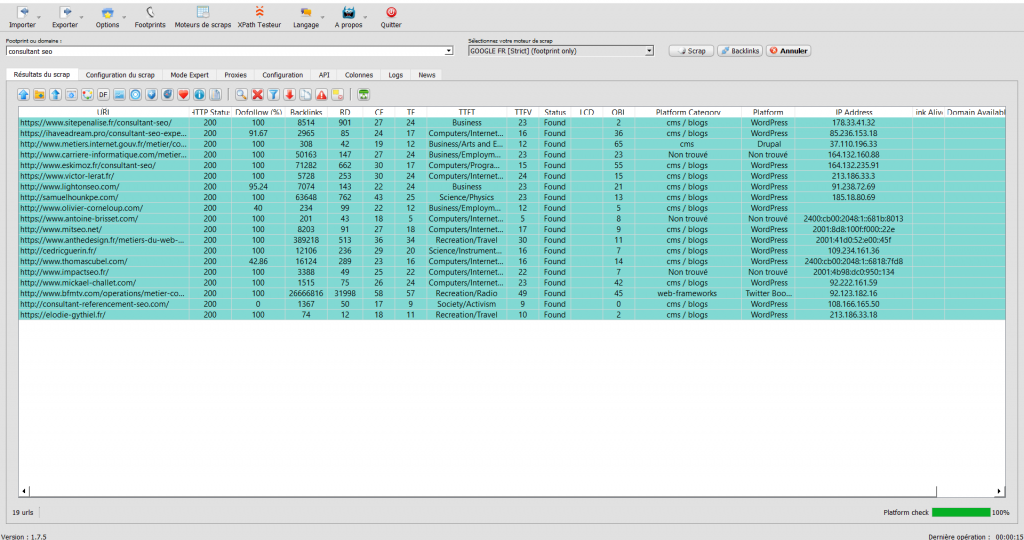Click the blue info circle icon
Screen dimensions: 1024x540
(199, 95)
